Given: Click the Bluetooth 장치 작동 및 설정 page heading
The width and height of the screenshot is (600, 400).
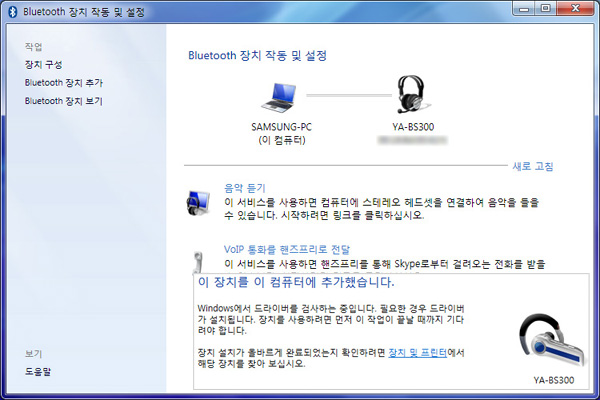Looking at the screenshot, I should click(x=257, y=56).
